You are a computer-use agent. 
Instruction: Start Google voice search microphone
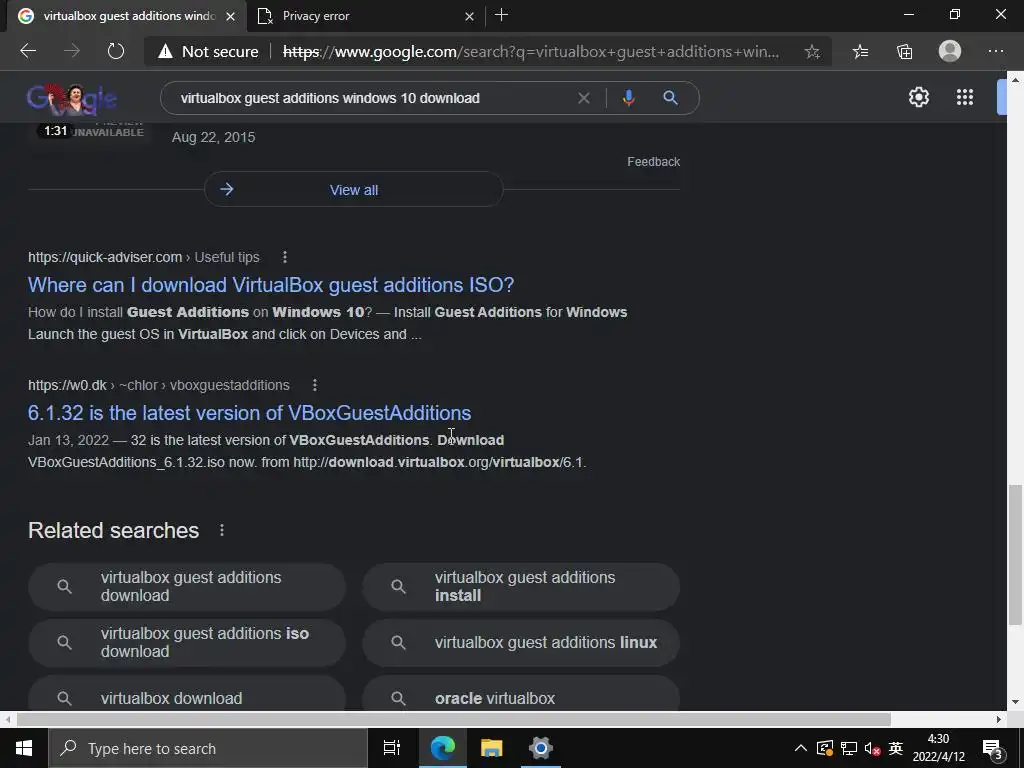(x=628, y=98)
